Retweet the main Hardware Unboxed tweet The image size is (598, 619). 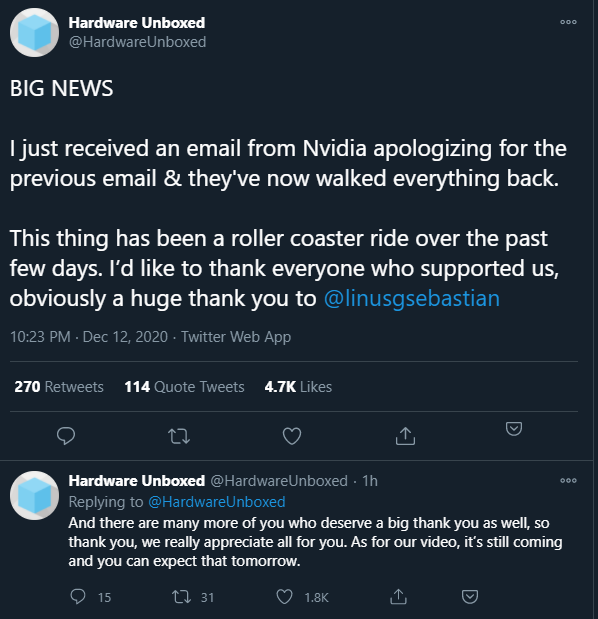click(x=179, y=436)
